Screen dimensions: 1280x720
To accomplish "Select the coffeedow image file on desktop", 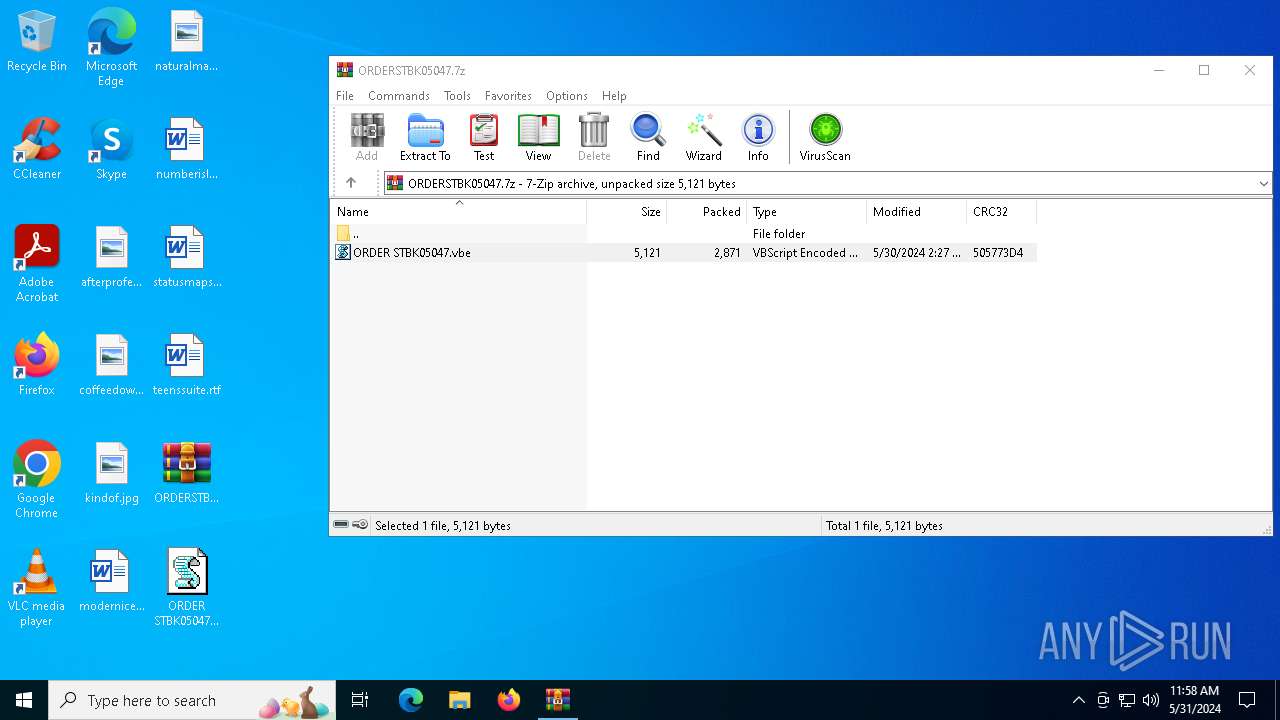I will [x=111, y=365].
